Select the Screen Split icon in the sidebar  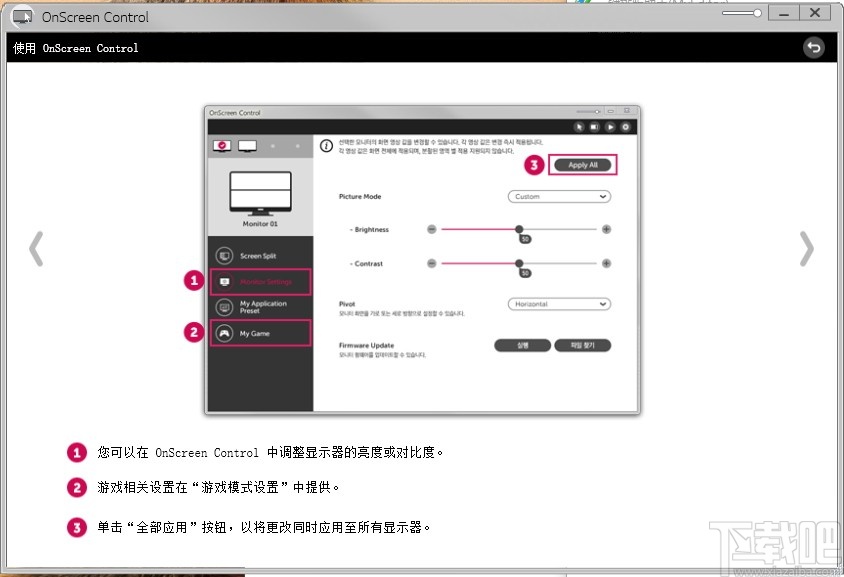(x=226, y=254)
